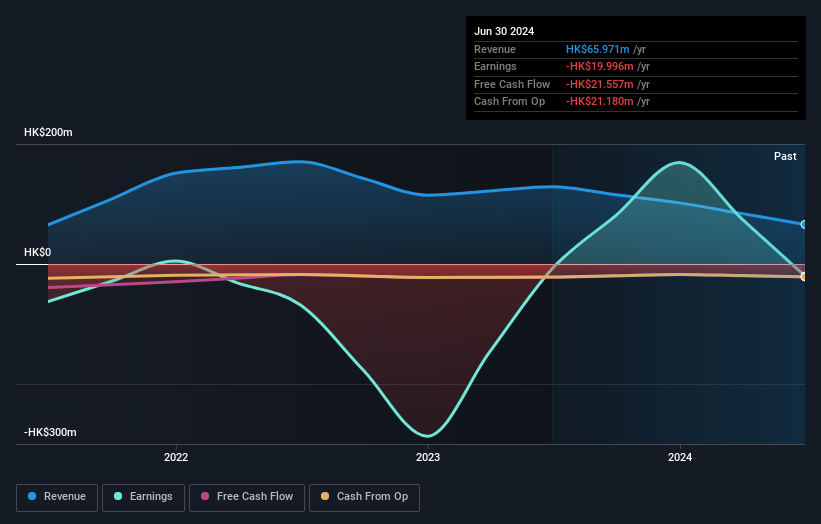Click the HK$200m y-axis label
The image size is (821, 524).
click(x=48, y=132)
